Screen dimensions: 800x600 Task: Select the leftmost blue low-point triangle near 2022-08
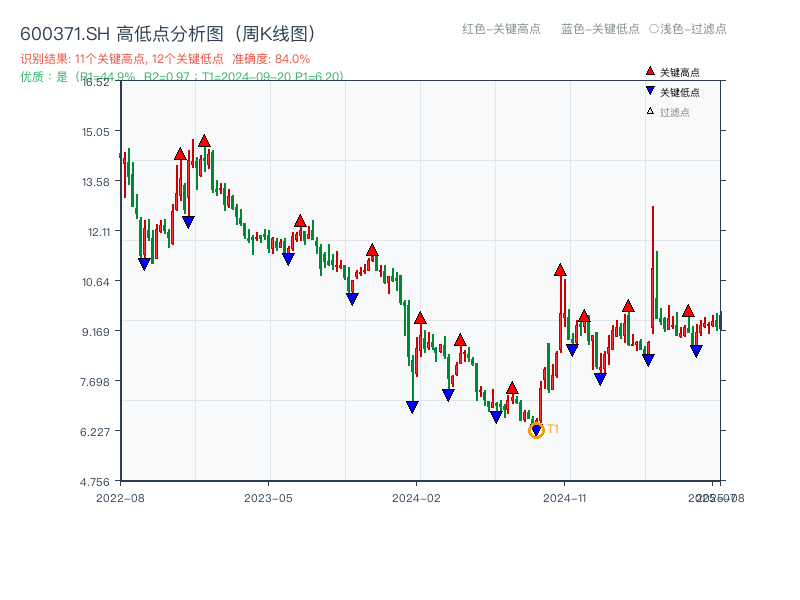tap(145, 262)
